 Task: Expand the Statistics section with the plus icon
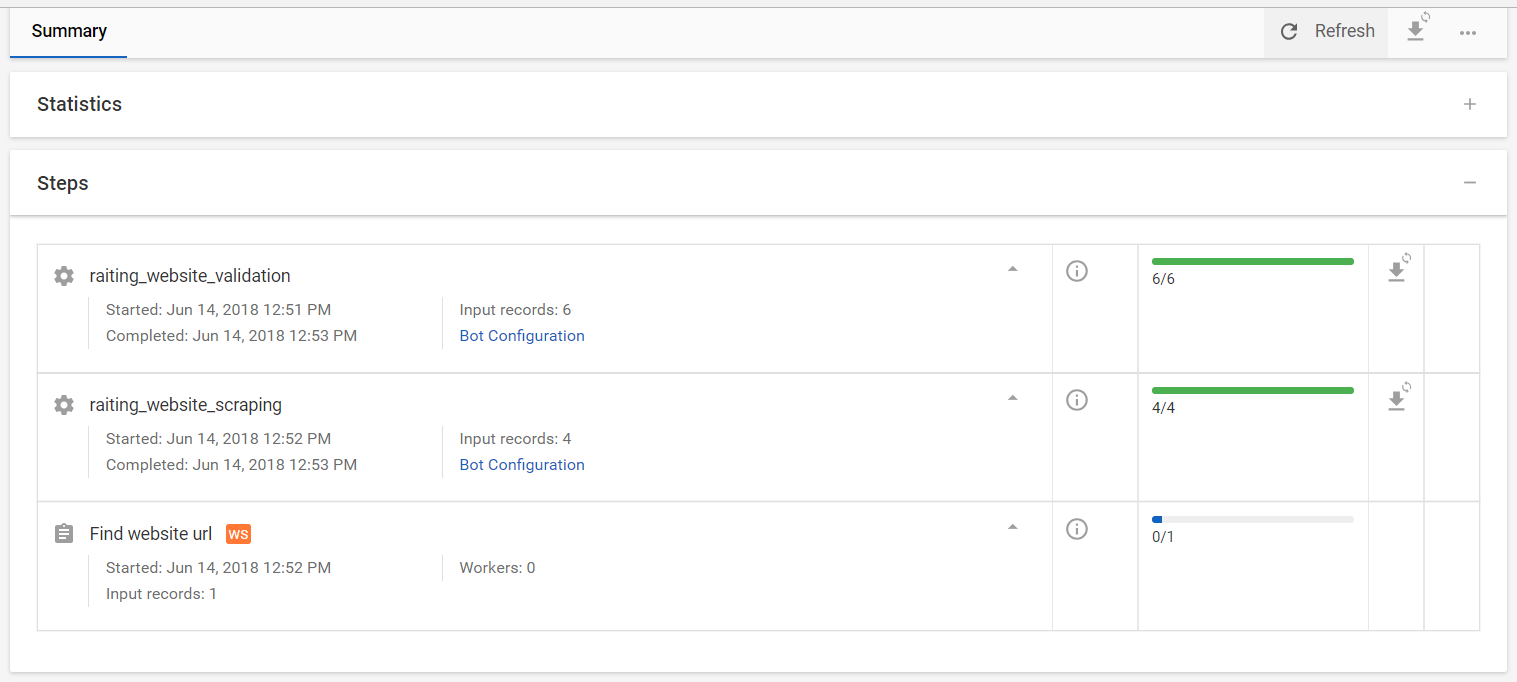[1470, 104]
